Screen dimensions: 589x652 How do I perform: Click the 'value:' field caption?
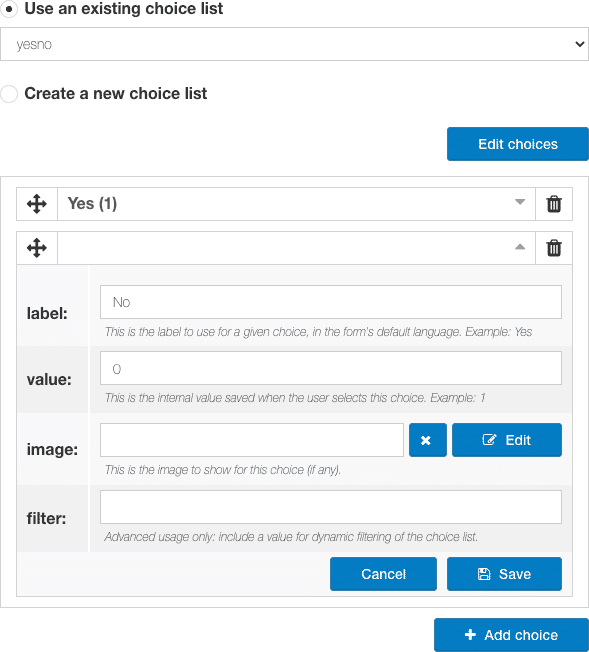(49, 379)
